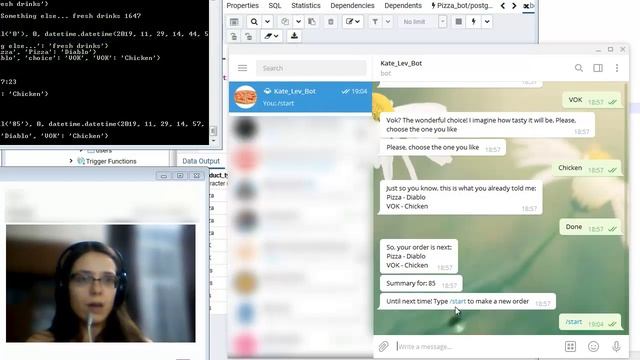640x360 pixels.
Task: Search within the chat using the magnifier icon
Action: point(579,68)
